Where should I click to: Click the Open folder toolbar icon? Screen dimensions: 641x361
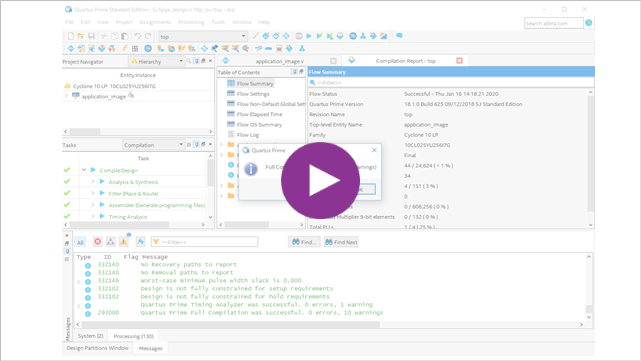[x=81, y=36]
